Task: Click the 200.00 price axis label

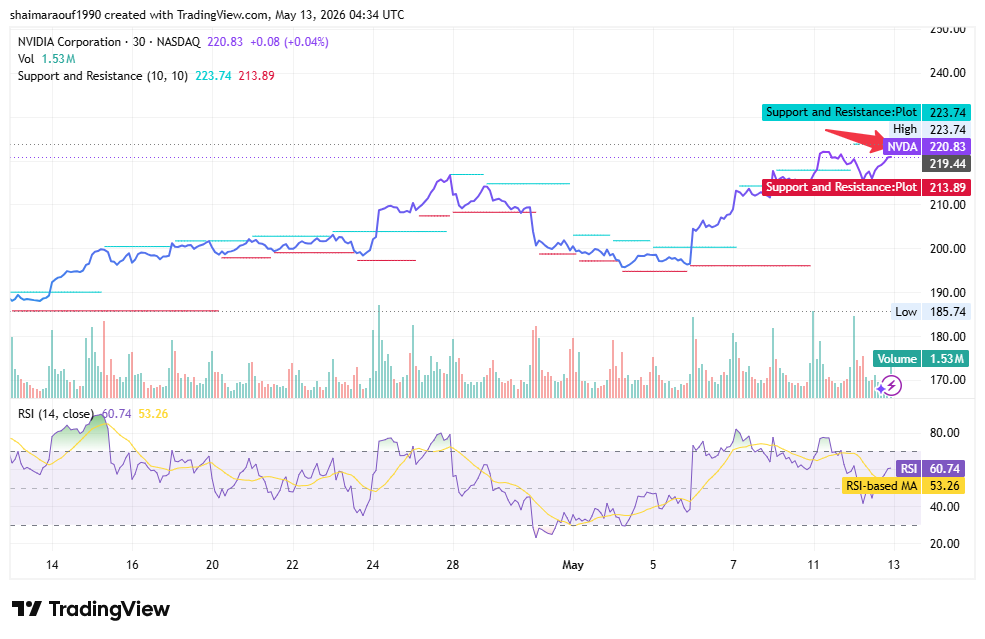Action: 947,249
